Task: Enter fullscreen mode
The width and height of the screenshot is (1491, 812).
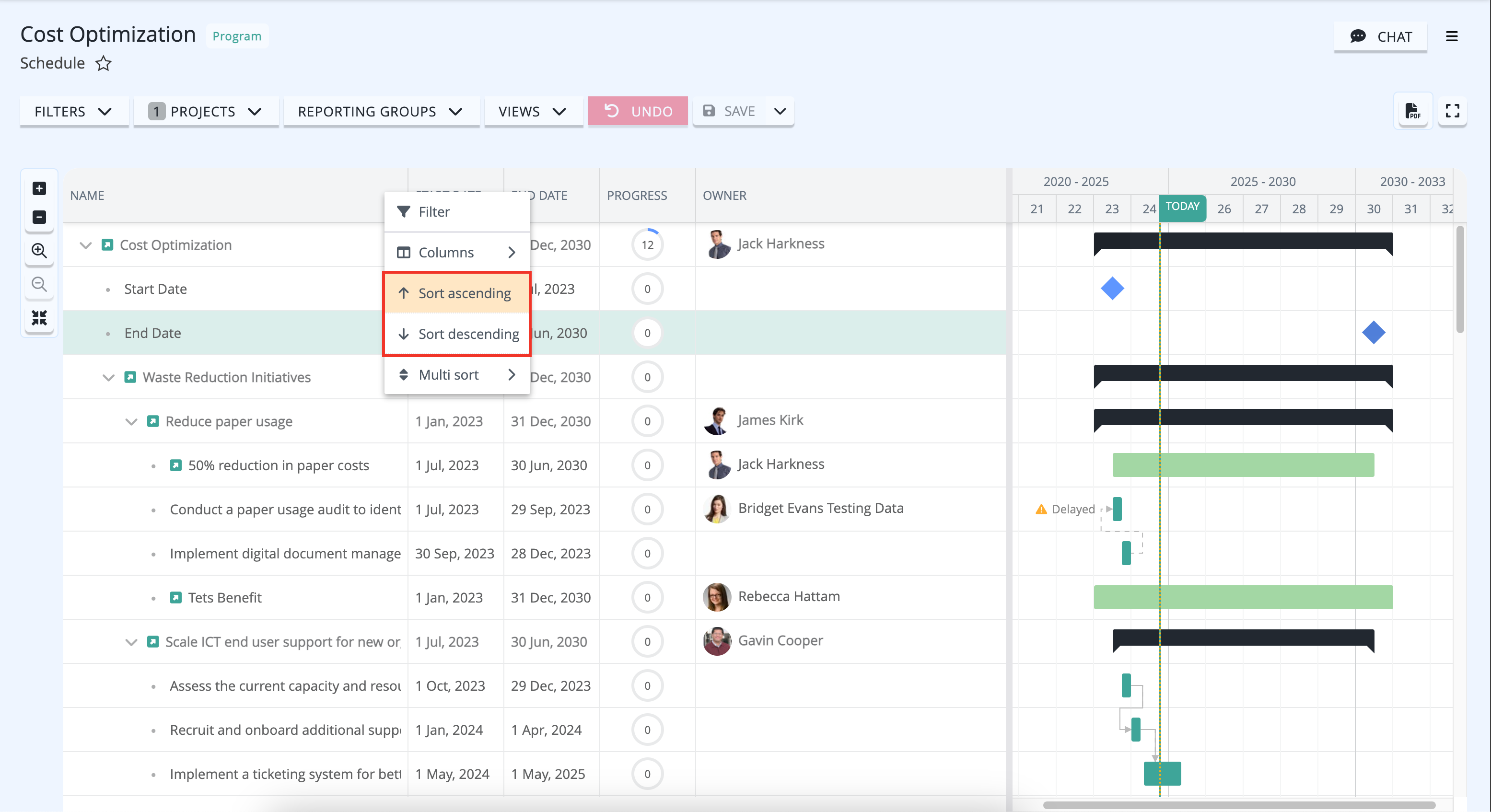Action: pos(1452,111)
